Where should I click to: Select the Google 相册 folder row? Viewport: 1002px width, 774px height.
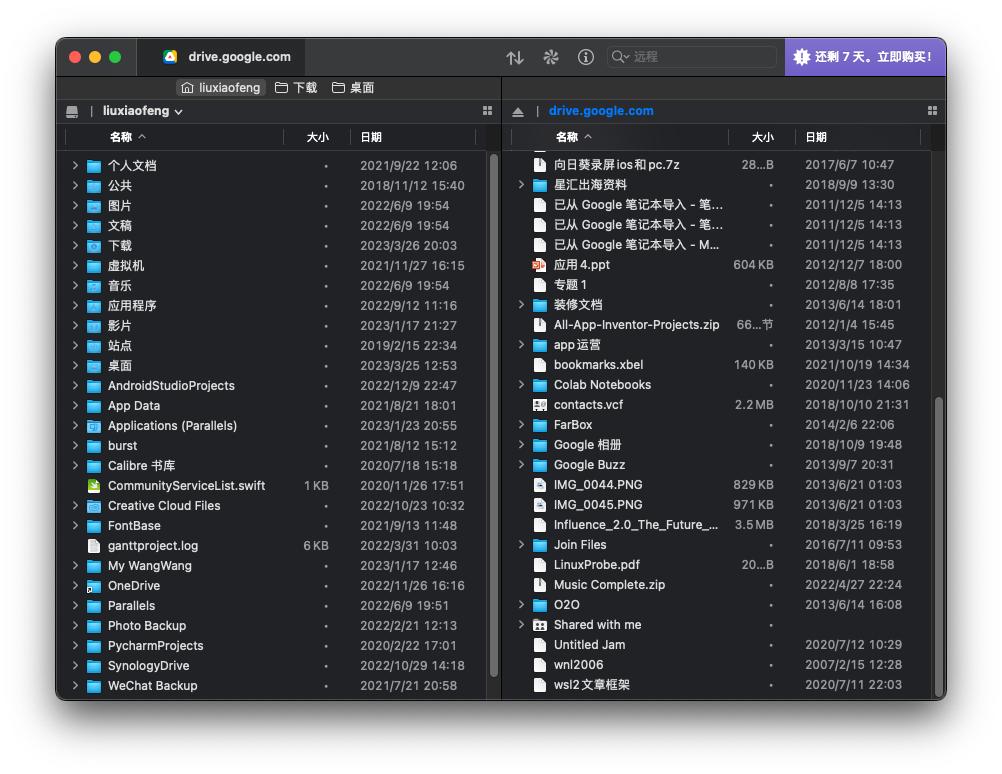tap(719, 444)
